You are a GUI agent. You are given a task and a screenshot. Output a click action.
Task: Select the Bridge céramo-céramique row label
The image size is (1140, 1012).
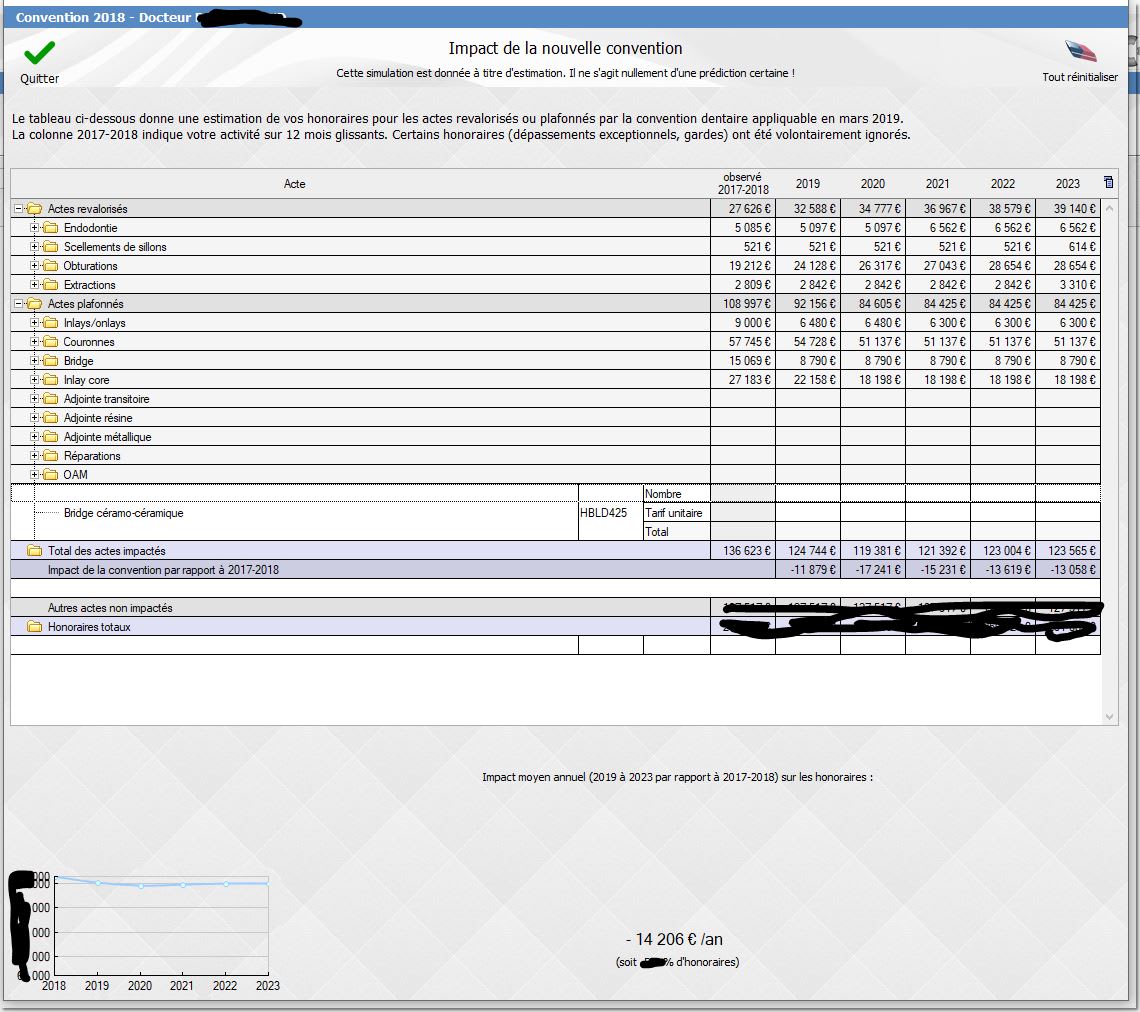(x=124, y=513)
